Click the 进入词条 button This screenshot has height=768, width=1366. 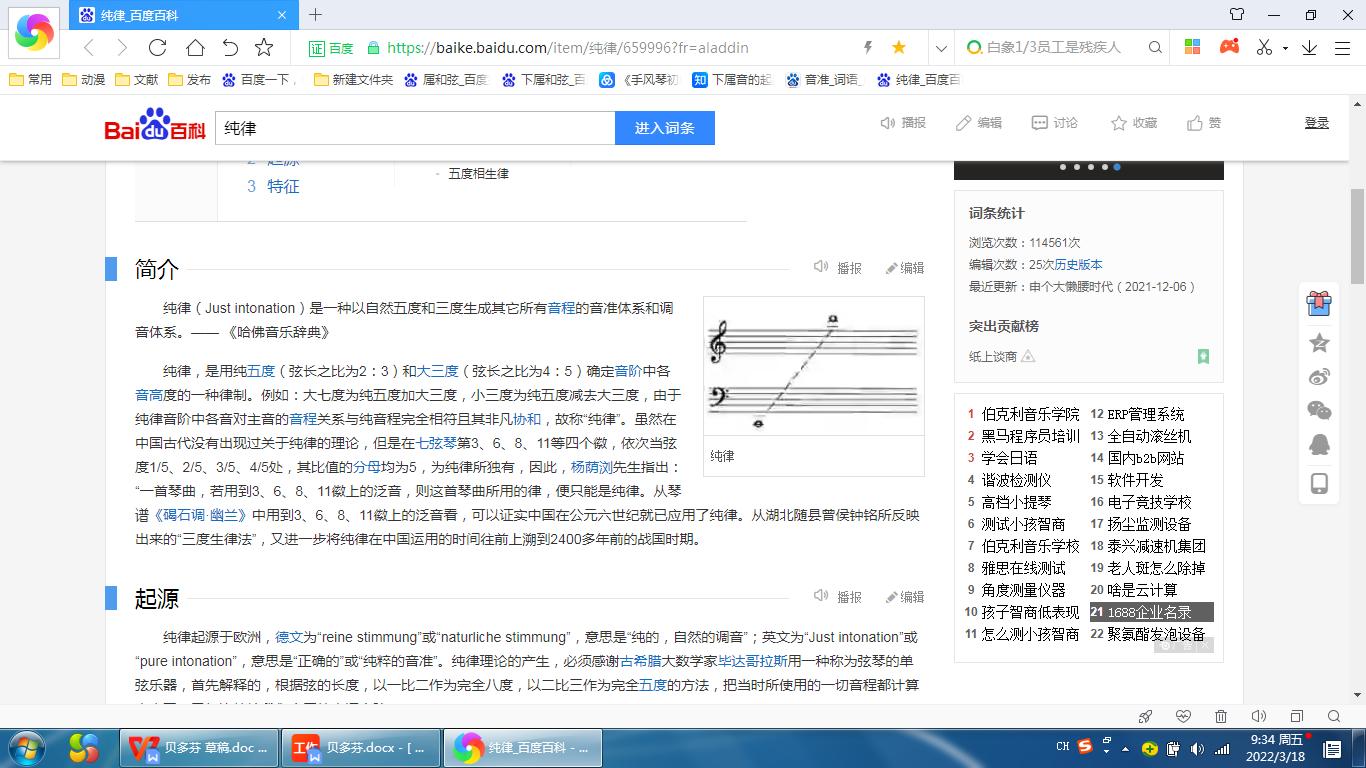664,128
